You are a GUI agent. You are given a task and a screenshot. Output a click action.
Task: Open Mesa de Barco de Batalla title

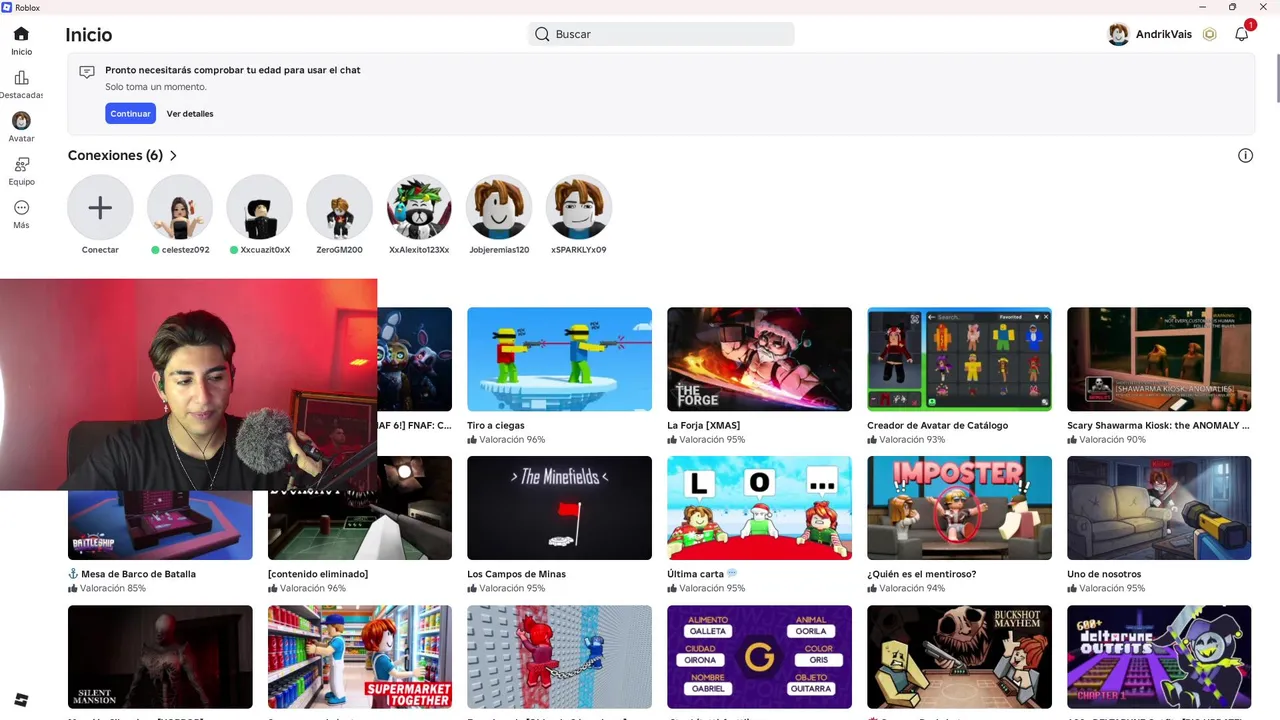point(131,574)
